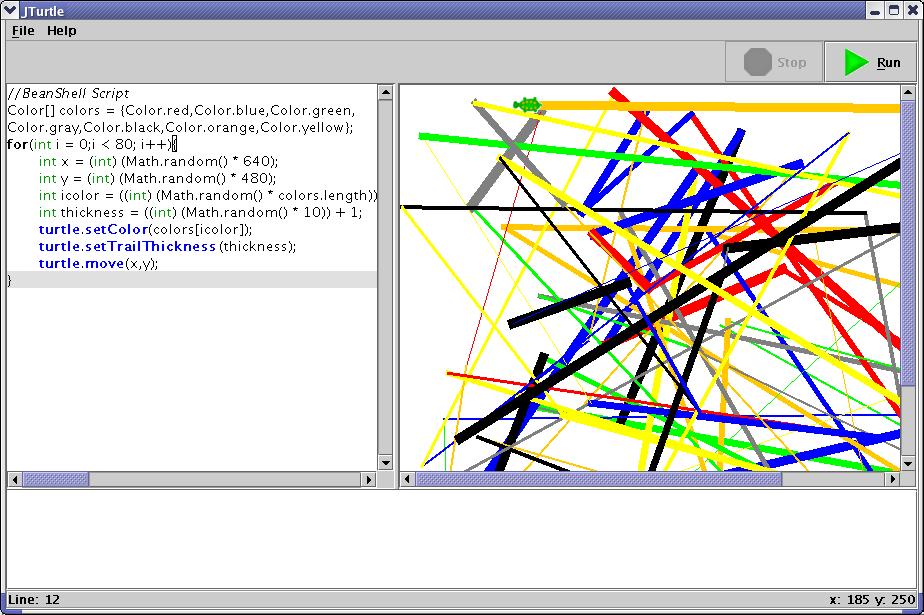The image size is (924, 615).
Task: Click the canvas scroll up arrow
Action: point(907,93)
